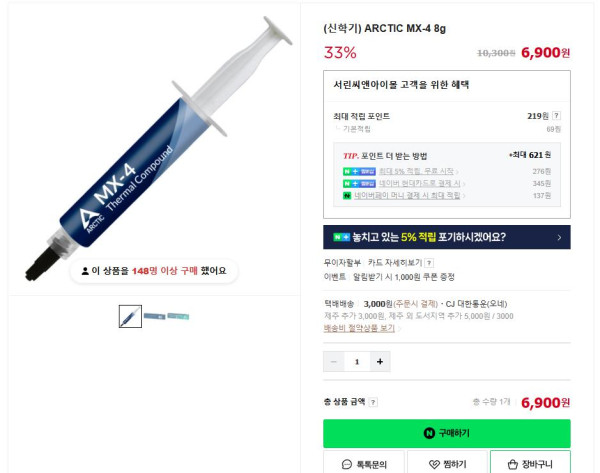Screen dimensions: 600x473
Task: Open the 최대 5% 적립, 무료 시작 link
Action: (416, 171)
